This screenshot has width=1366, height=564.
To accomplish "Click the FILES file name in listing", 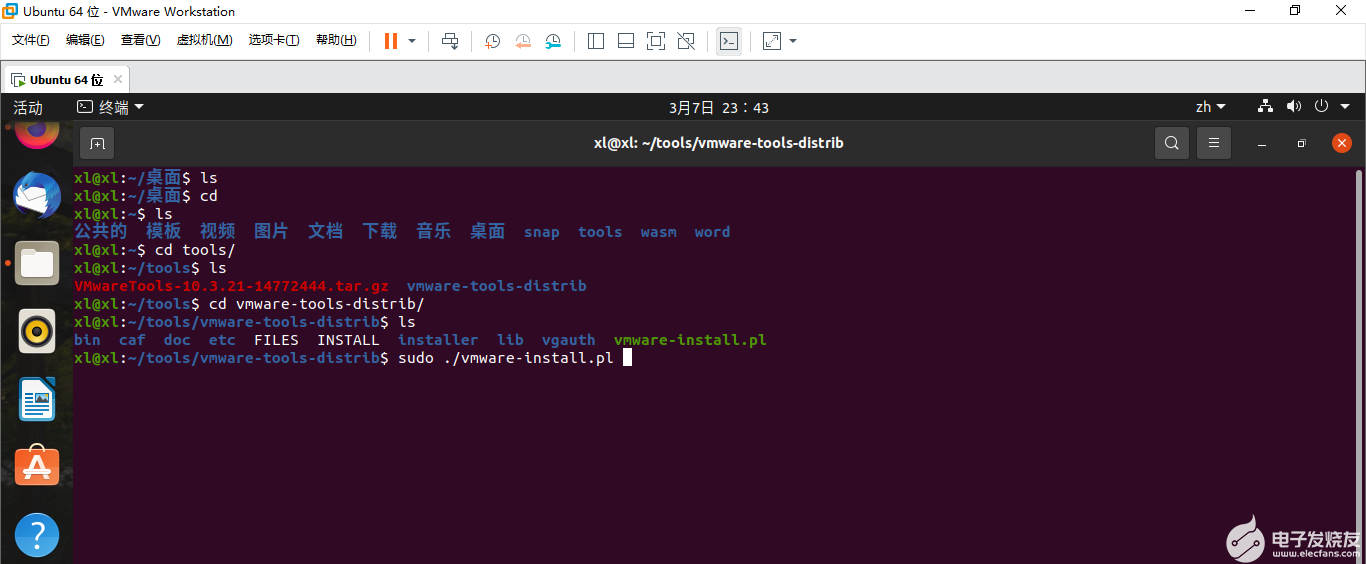I will point(276,340).
